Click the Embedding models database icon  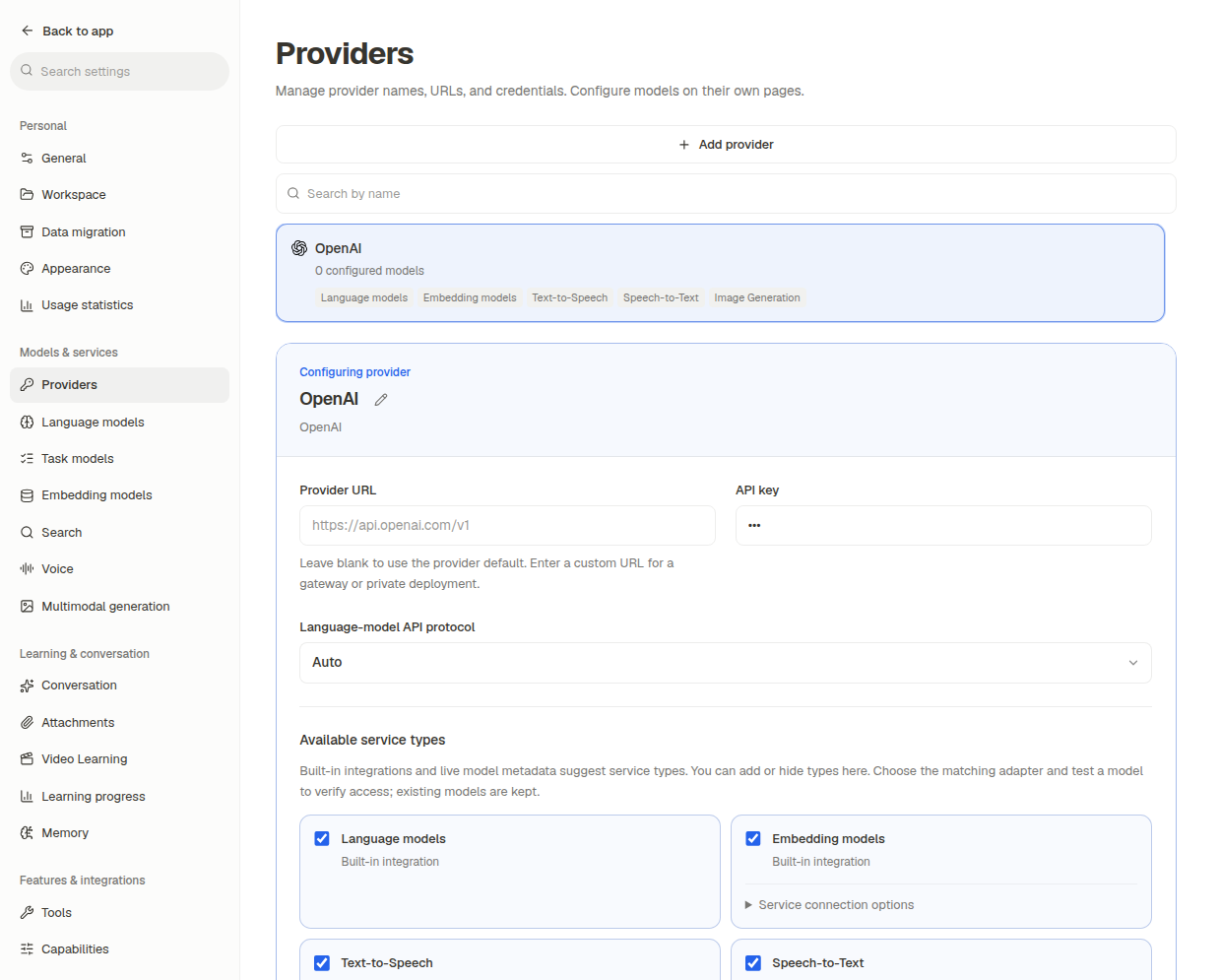coord(27,495)
